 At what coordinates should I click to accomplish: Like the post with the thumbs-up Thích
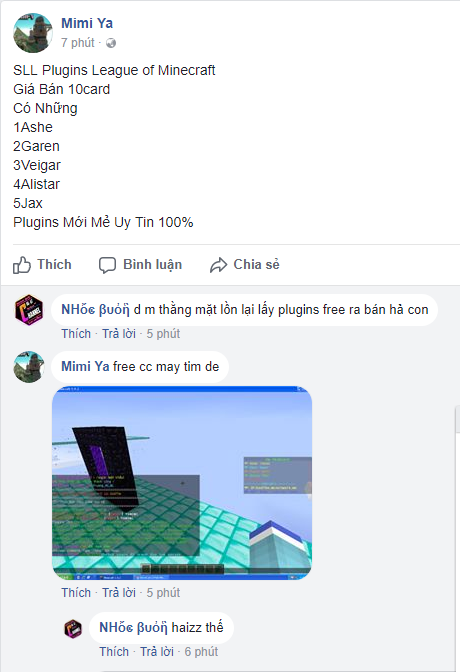[42, 264]
